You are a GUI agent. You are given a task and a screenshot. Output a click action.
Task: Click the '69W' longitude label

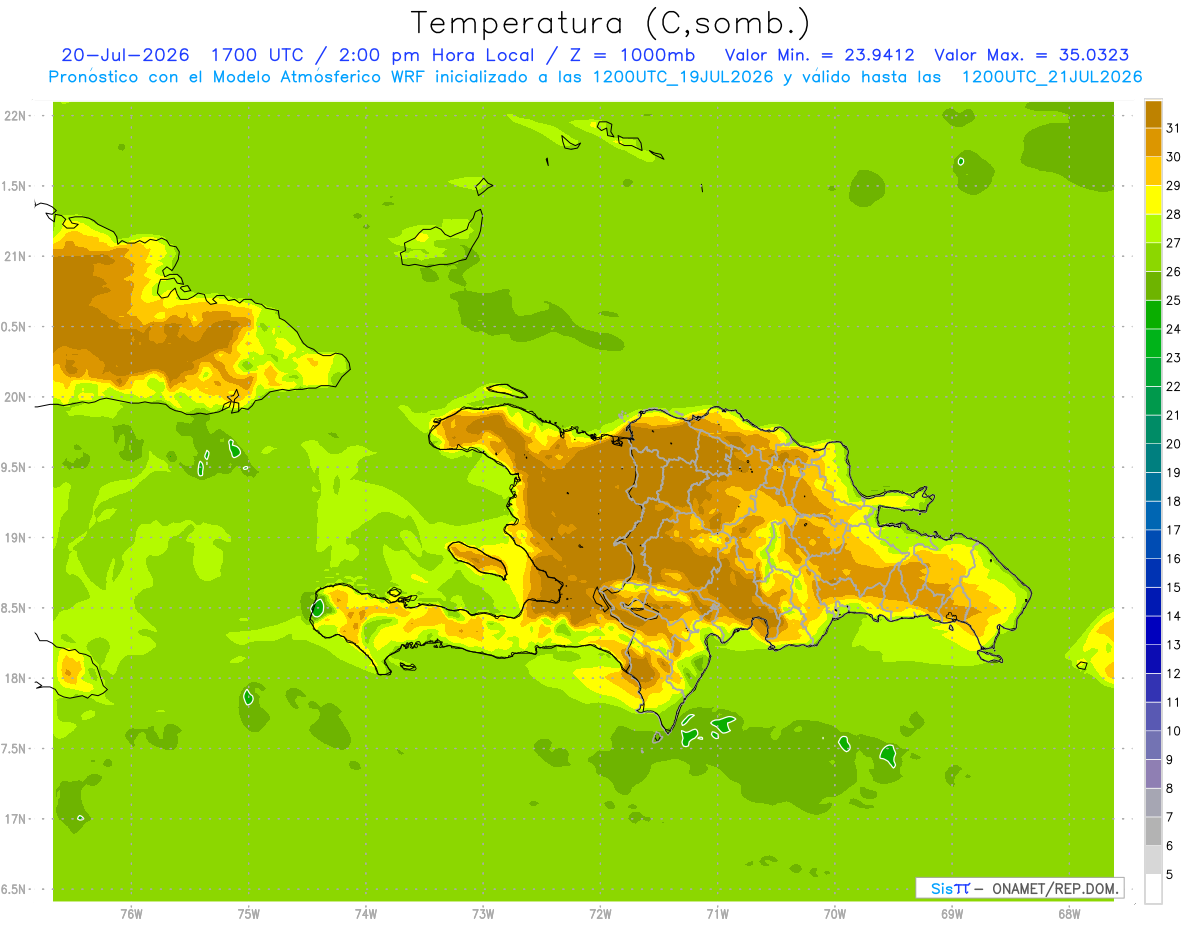click(x=952, y=914)
